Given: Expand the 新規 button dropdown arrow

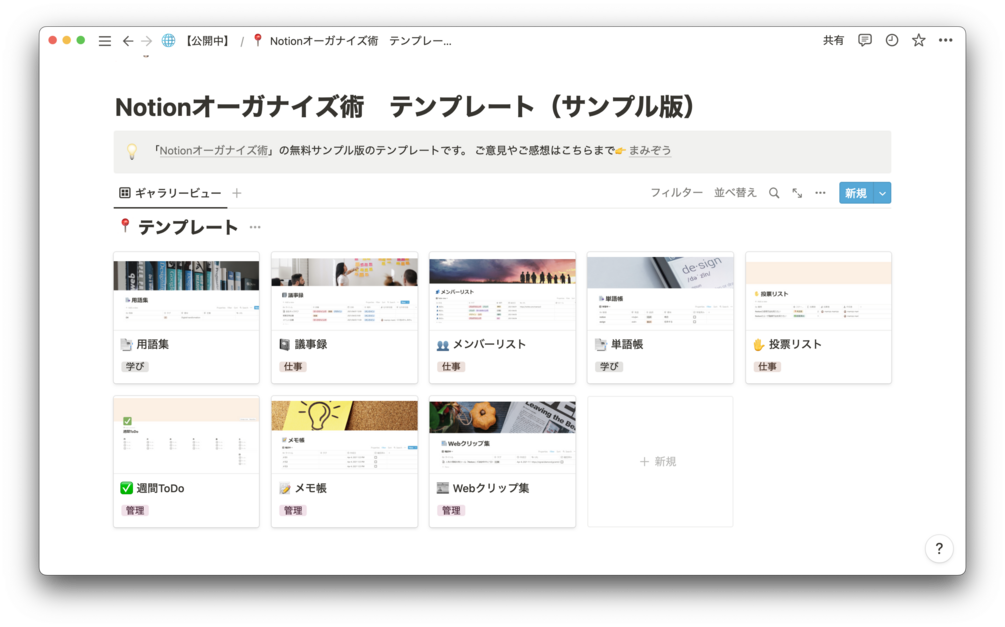Looking at the screenshot, I should (883, 193).
